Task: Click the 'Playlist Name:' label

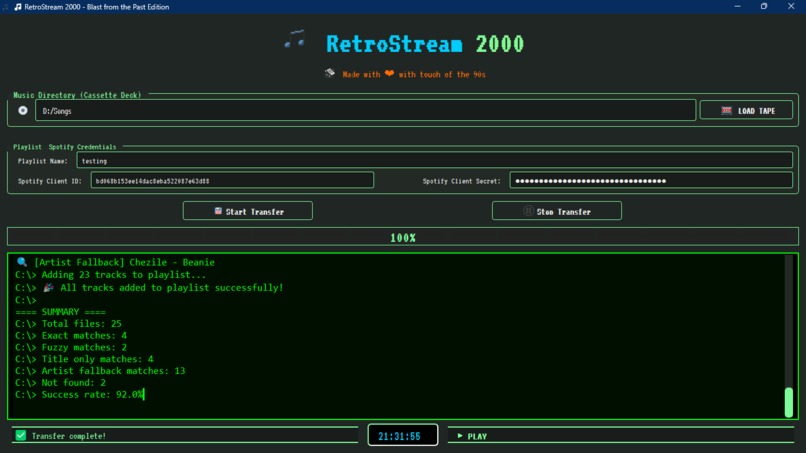Action: pos(42,161)
